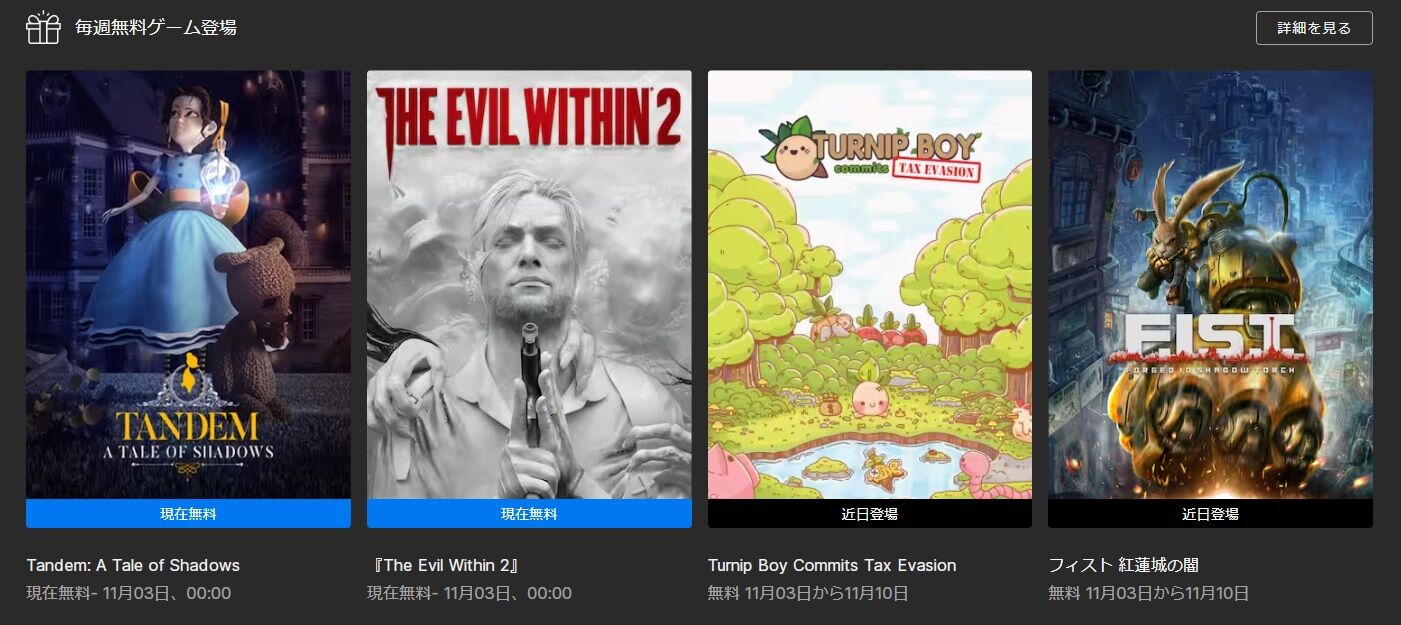The height and width of the screenshot is (625, 1401).
Task: Open Turnip Boy Commits Tax Evasion cover art
Action: tap(870, 284)
